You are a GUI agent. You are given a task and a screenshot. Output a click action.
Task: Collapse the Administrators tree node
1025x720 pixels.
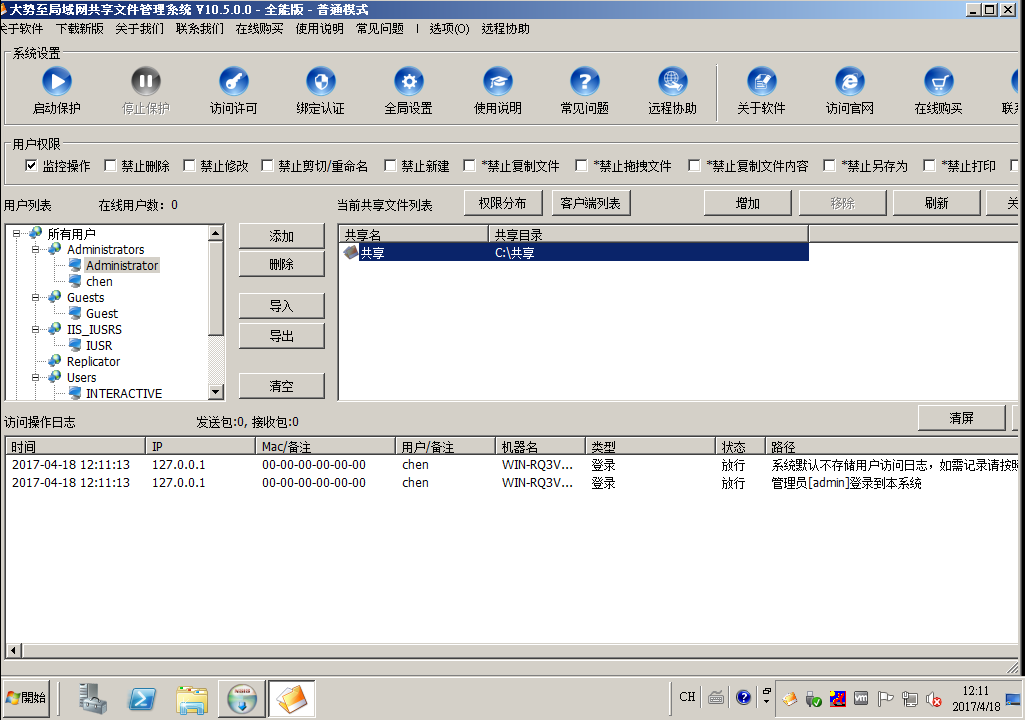point(35,249)
